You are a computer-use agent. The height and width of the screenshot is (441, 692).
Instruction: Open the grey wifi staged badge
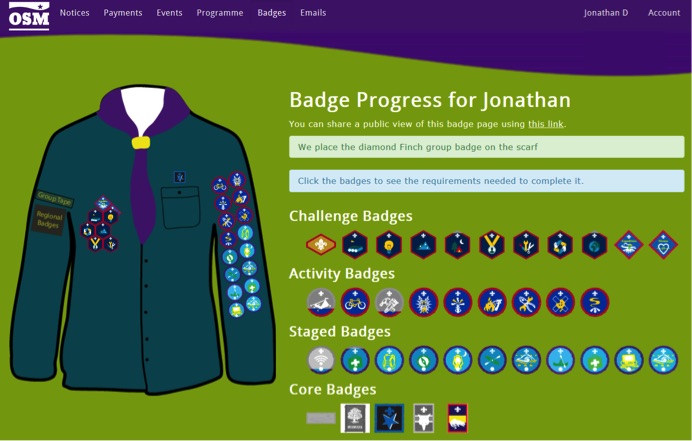(321, 360)
